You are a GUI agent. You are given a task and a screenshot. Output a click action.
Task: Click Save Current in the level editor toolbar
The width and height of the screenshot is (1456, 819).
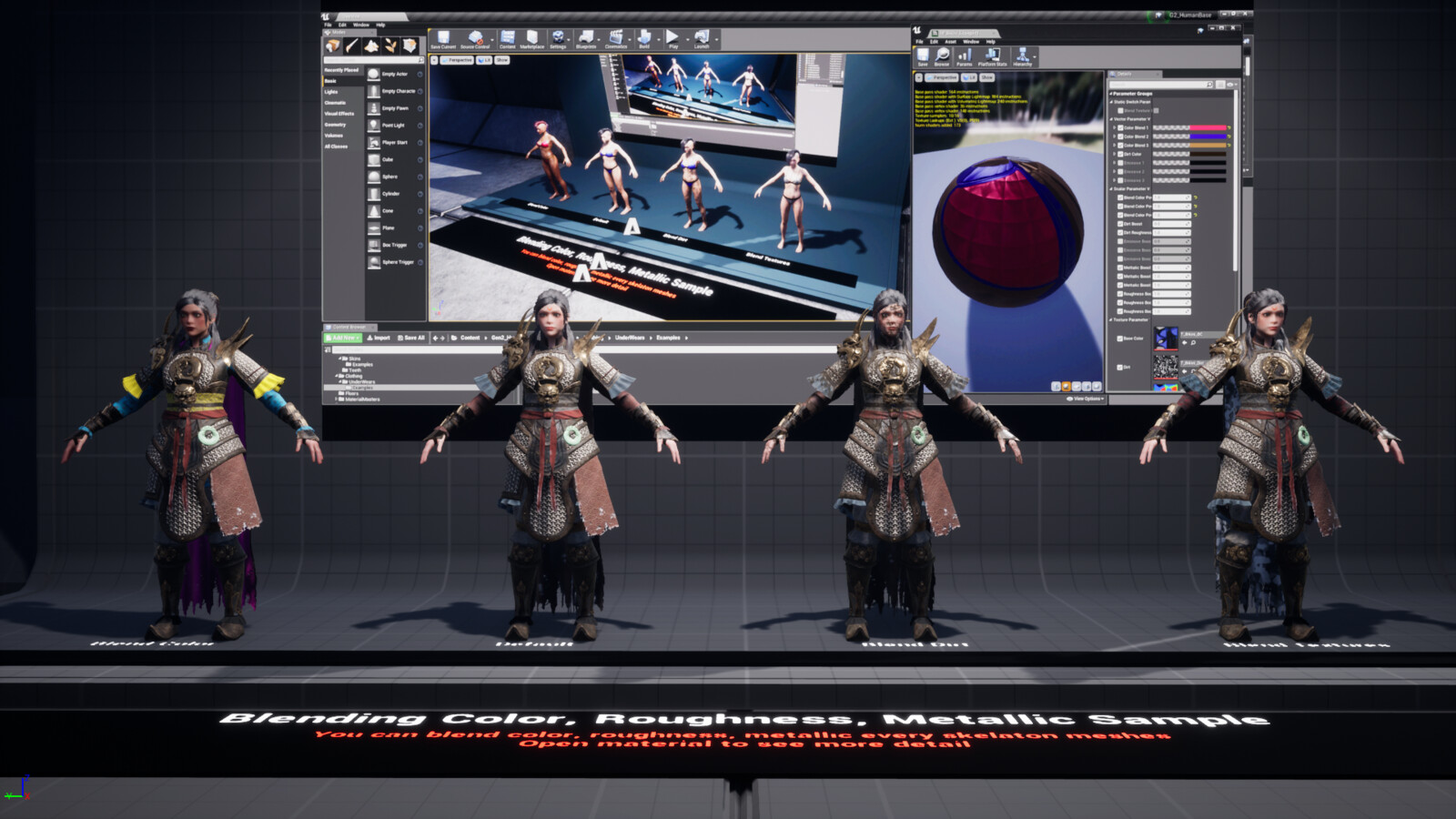(x=443, y=39)
